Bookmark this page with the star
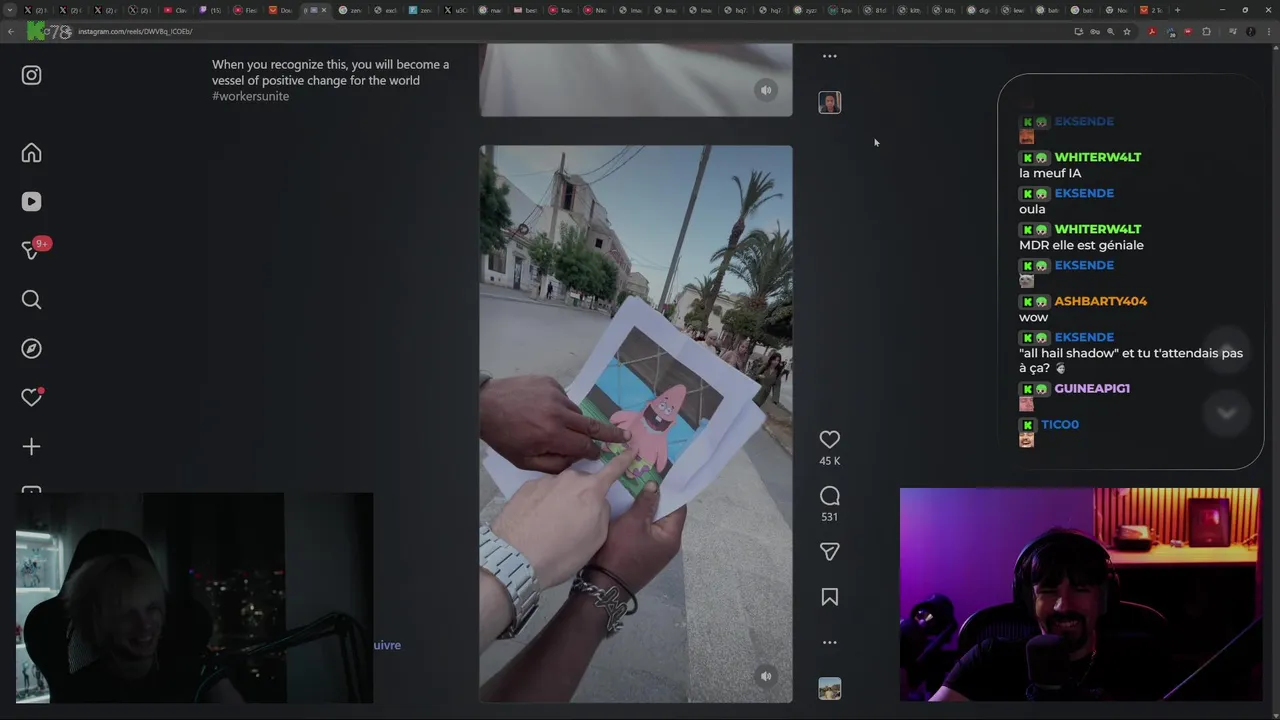This screenshot has height=720, width=1280. point(1127,31)
